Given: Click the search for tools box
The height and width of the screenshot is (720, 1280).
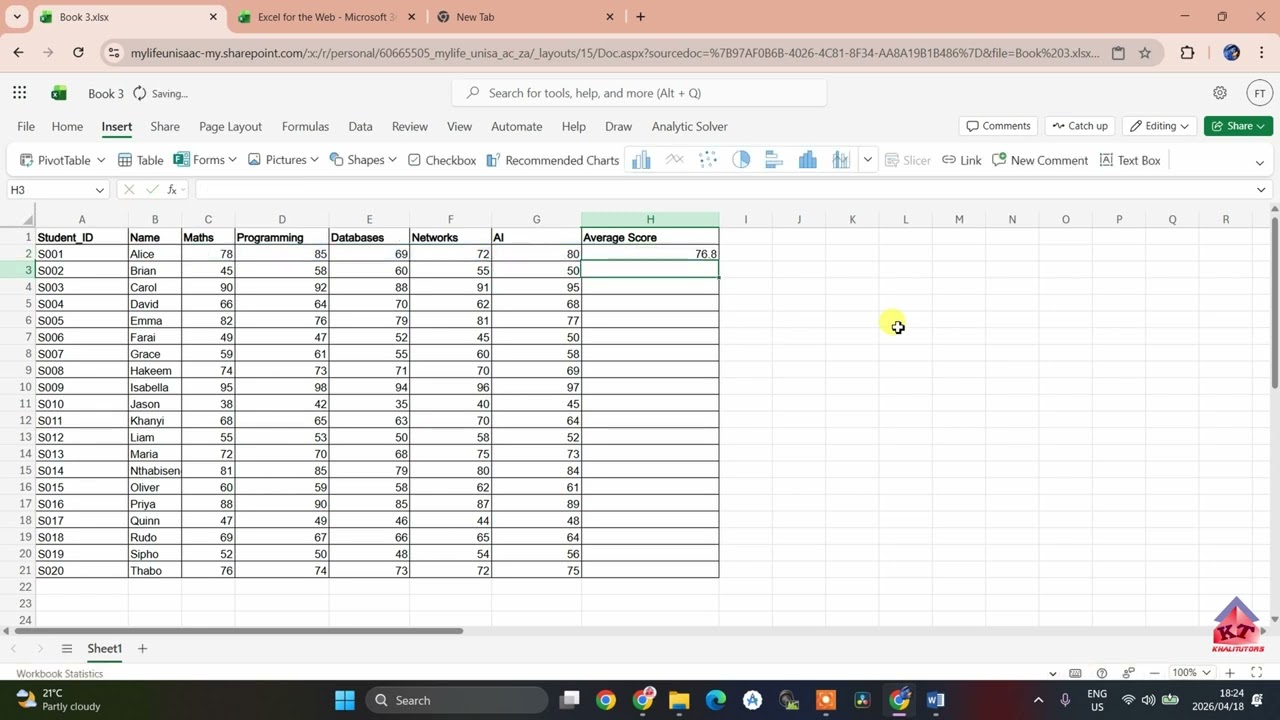Looking at the screenshot, I should click(640, 93).
